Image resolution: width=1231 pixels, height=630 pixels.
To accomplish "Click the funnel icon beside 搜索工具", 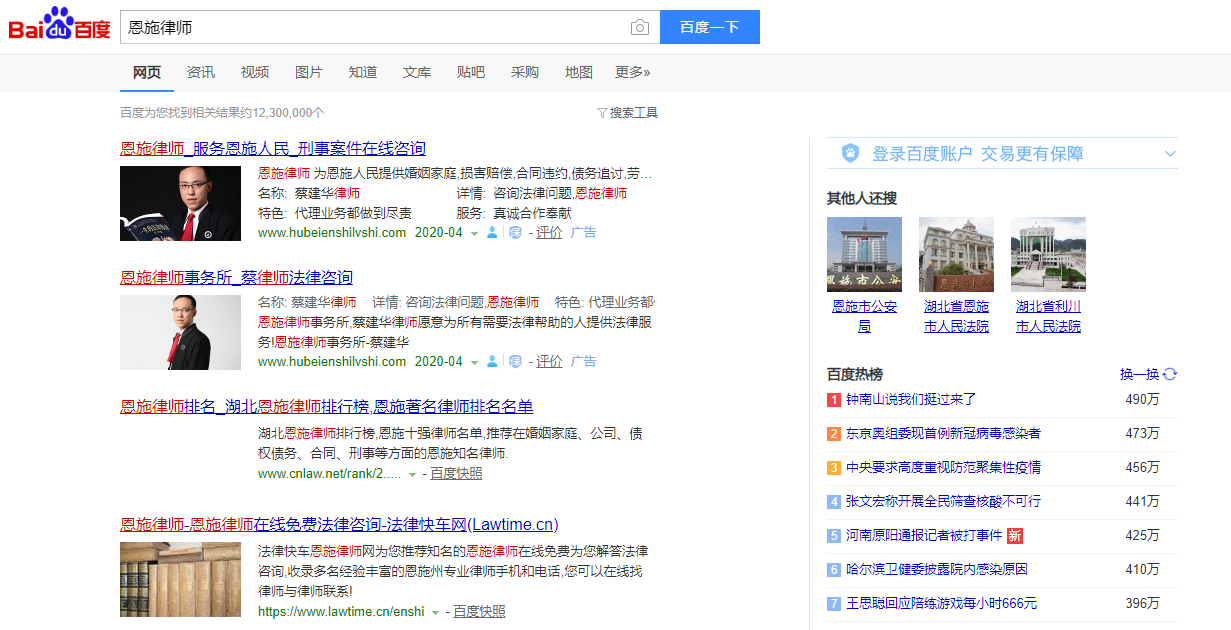I will (602, 113).
